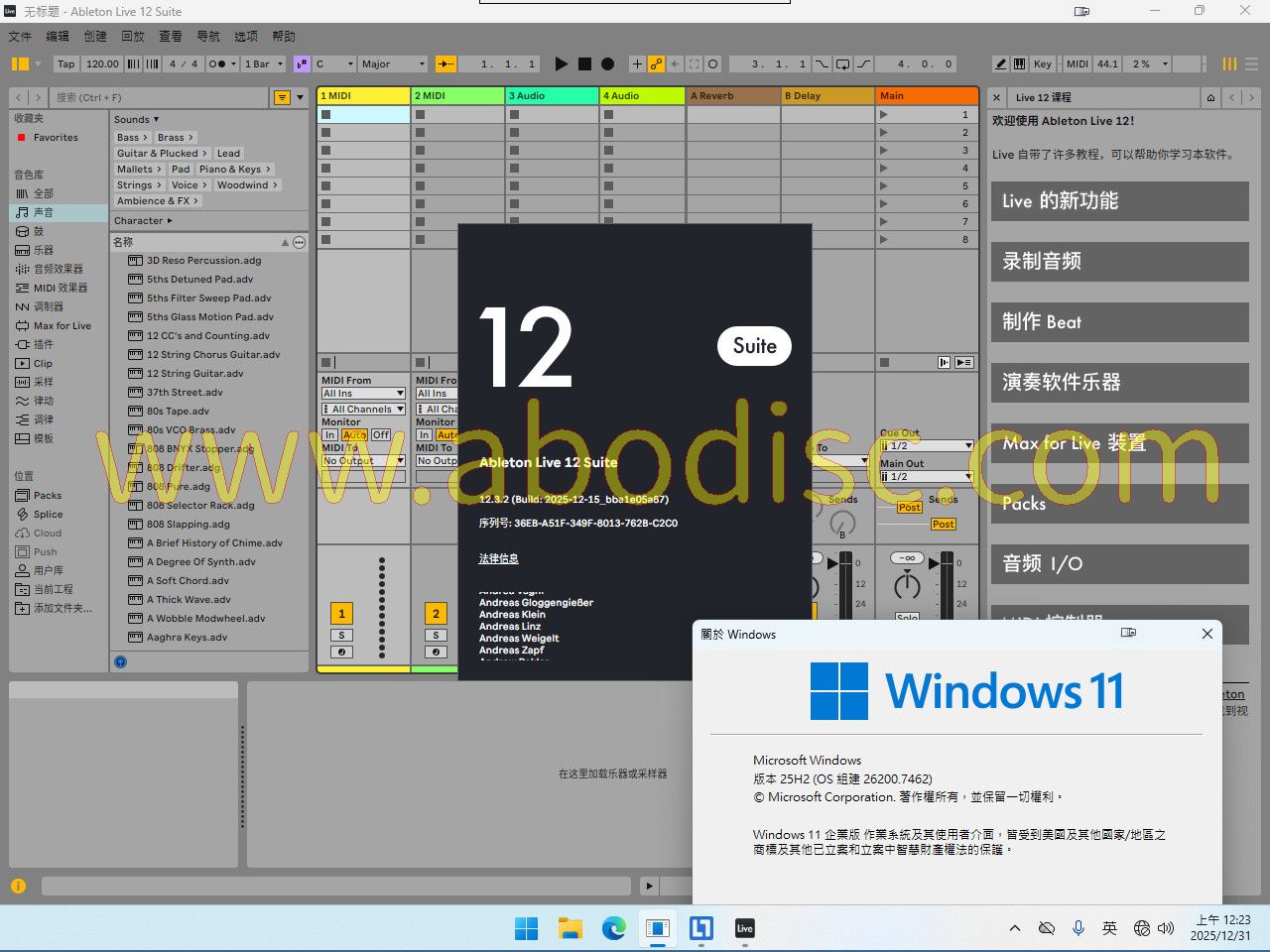Click the Follow playback arrow icon
Image resolution: width=1270 pixels, height=952 pixels.
tap(446, 63)
